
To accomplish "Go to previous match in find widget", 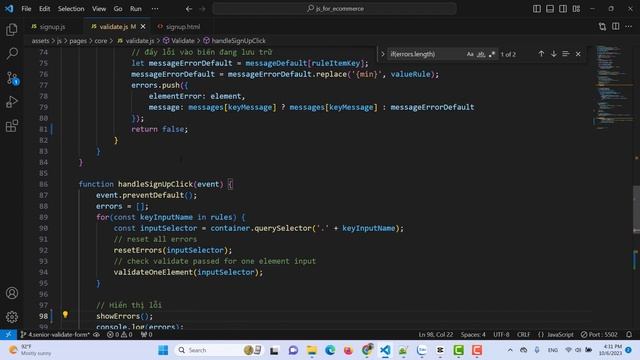I will point(541,54).
